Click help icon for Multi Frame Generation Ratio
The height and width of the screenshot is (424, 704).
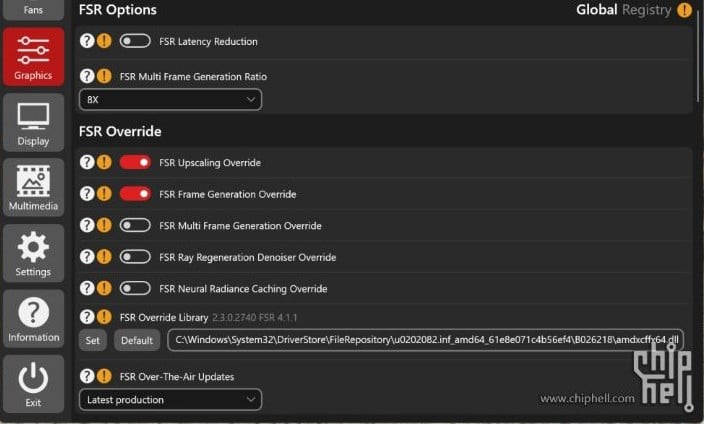click(87, 76)
